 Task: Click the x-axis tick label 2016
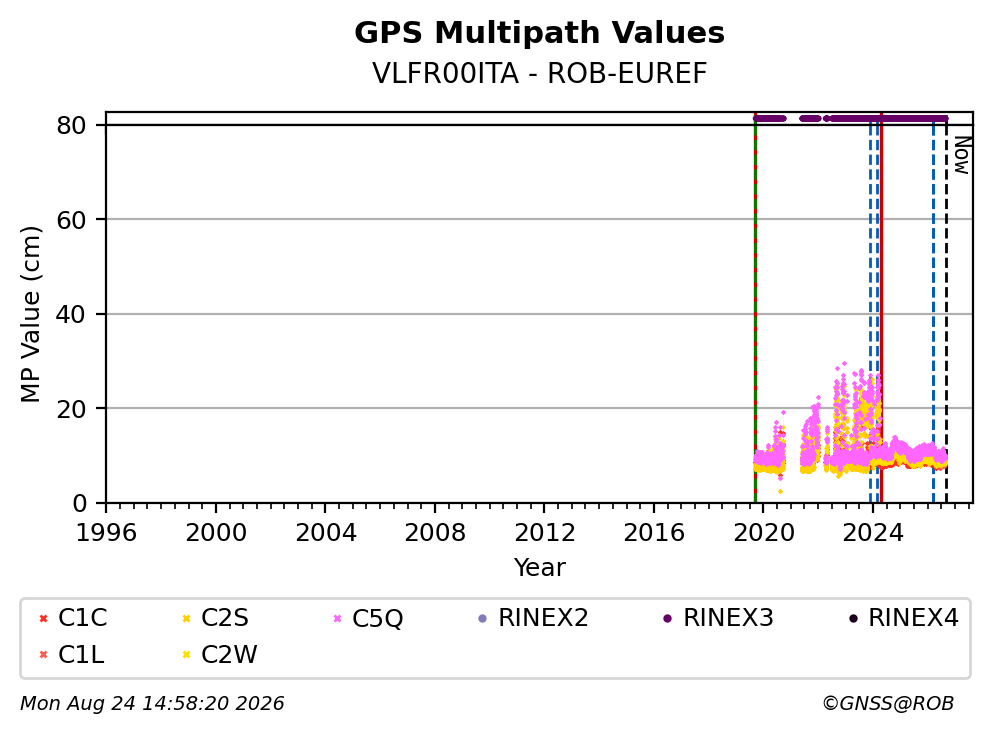(654, 533)
